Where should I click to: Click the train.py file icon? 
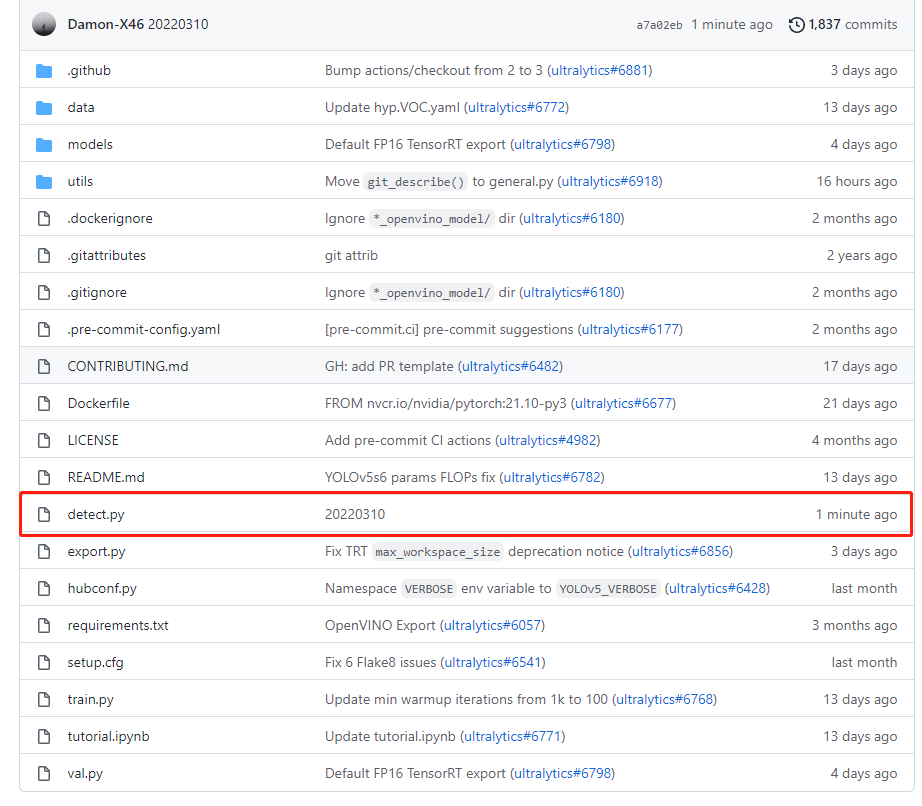pos(44,700)
